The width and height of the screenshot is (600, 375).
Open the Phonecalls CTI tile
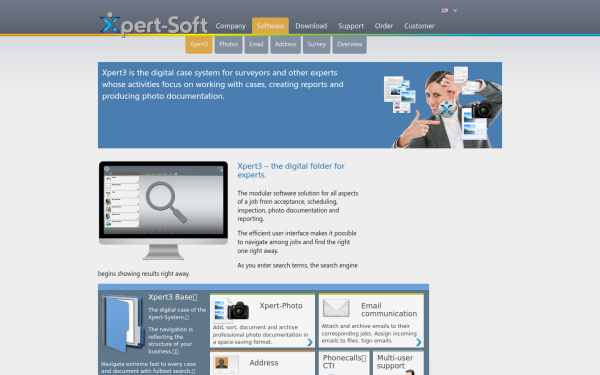pos(344,363)
